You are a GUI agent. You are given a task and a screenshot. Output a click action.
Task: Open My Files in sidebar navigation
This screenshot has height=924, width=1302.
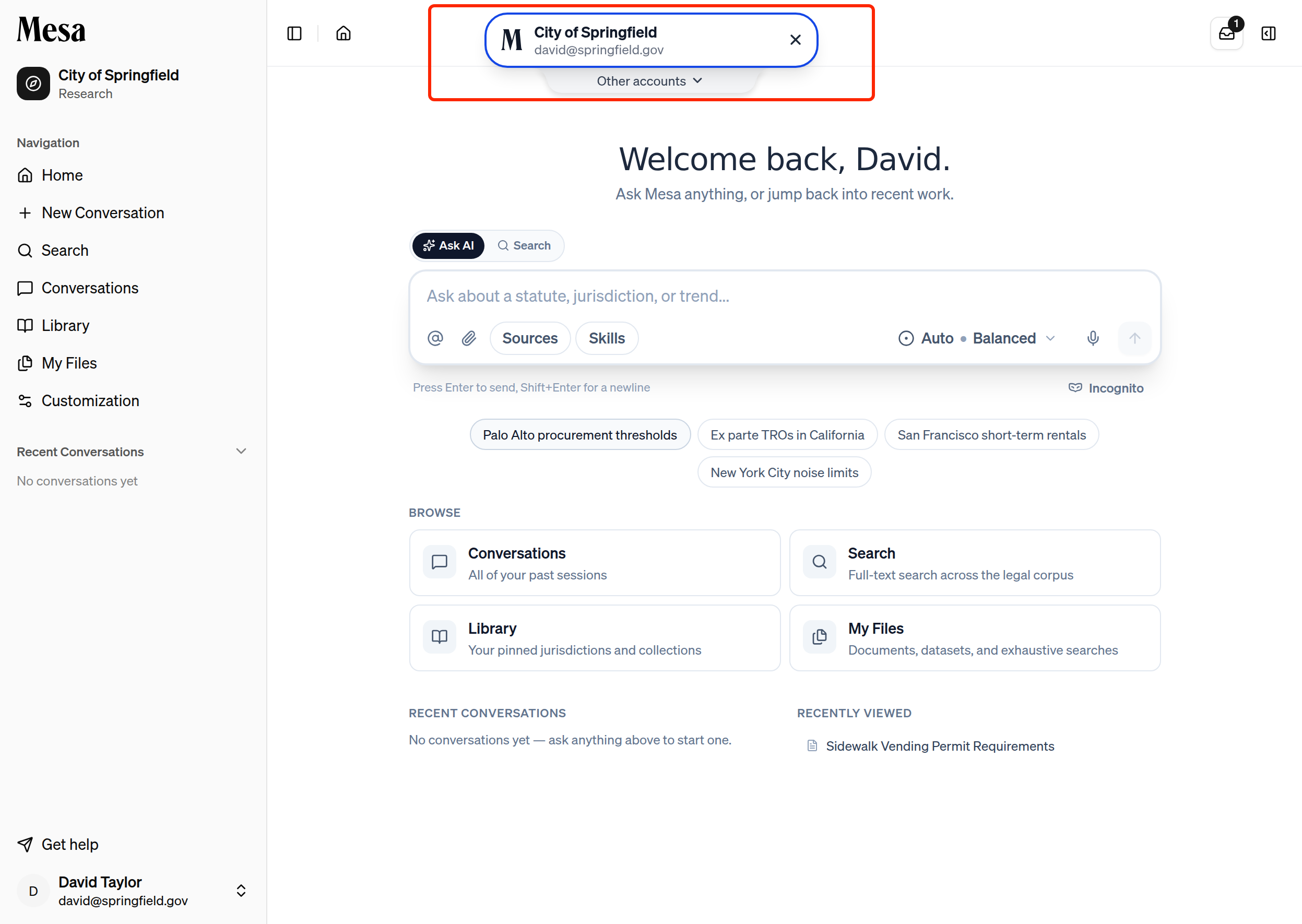[133, 363]
